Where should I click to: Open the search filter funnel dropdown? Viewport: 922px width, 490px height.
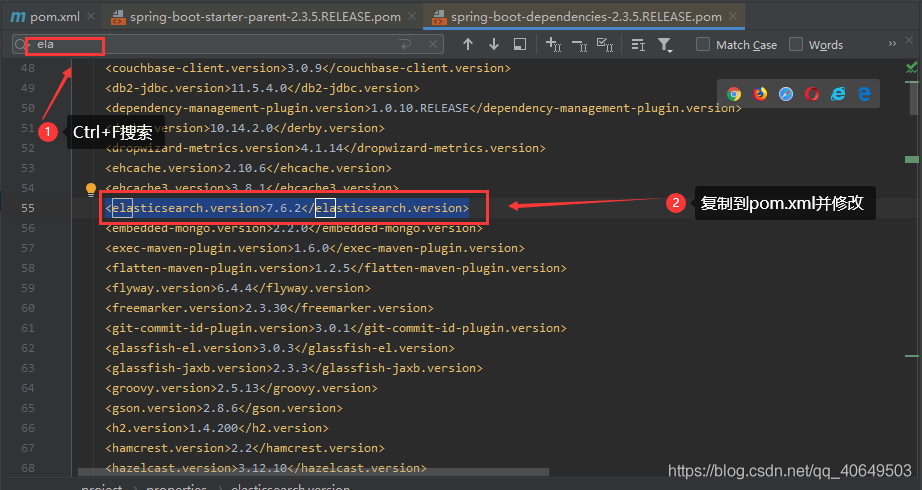(x=664, y=45)
